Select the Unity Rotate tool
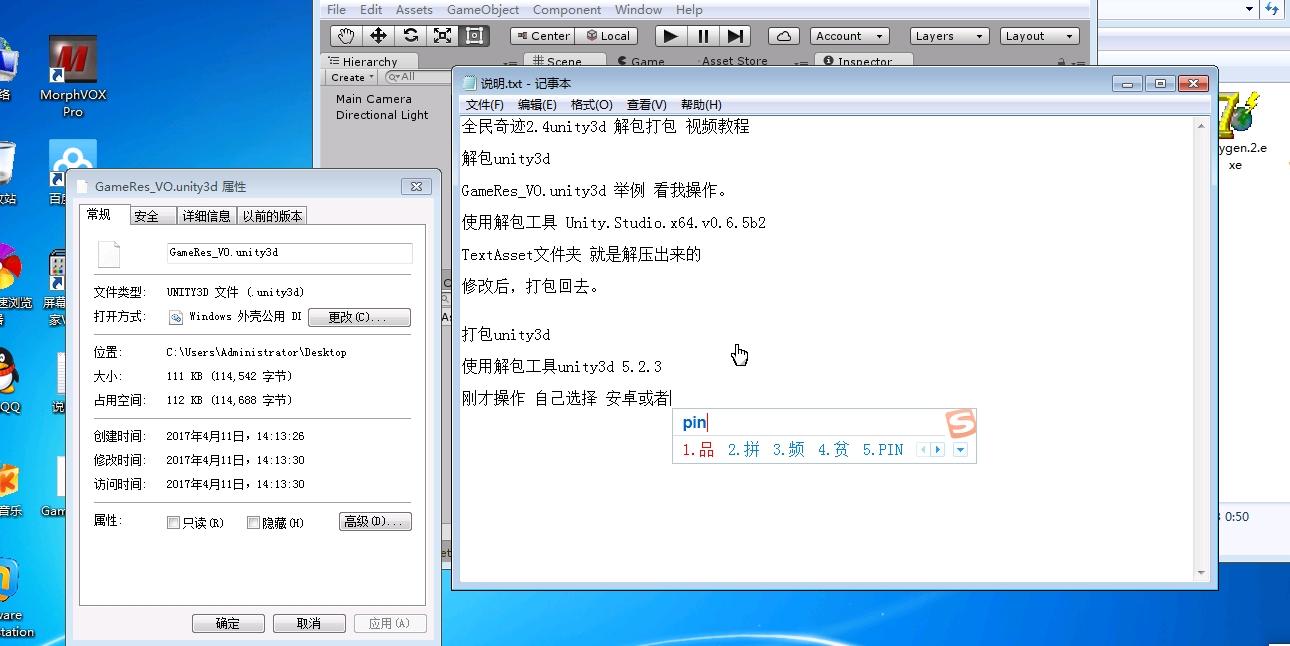 point(410,36)
